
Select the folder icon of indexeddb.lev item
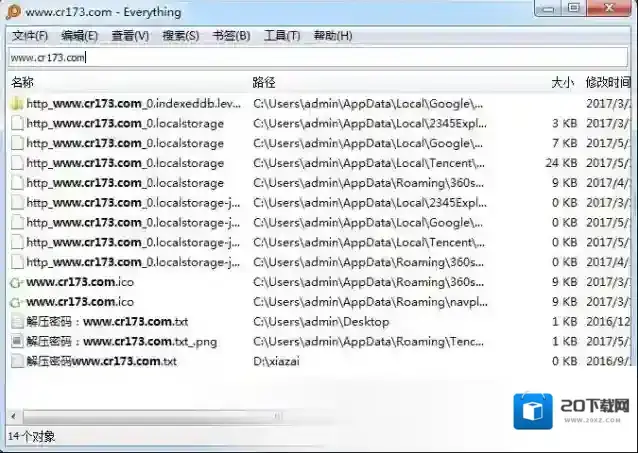(x=17, y=103)
